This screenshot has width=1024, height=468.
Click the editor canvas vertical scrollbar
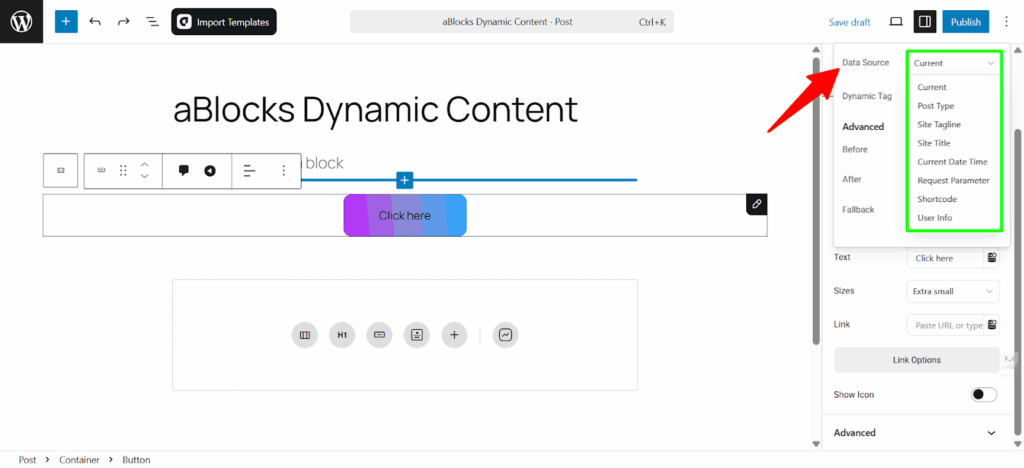click(x=815, y=201)
